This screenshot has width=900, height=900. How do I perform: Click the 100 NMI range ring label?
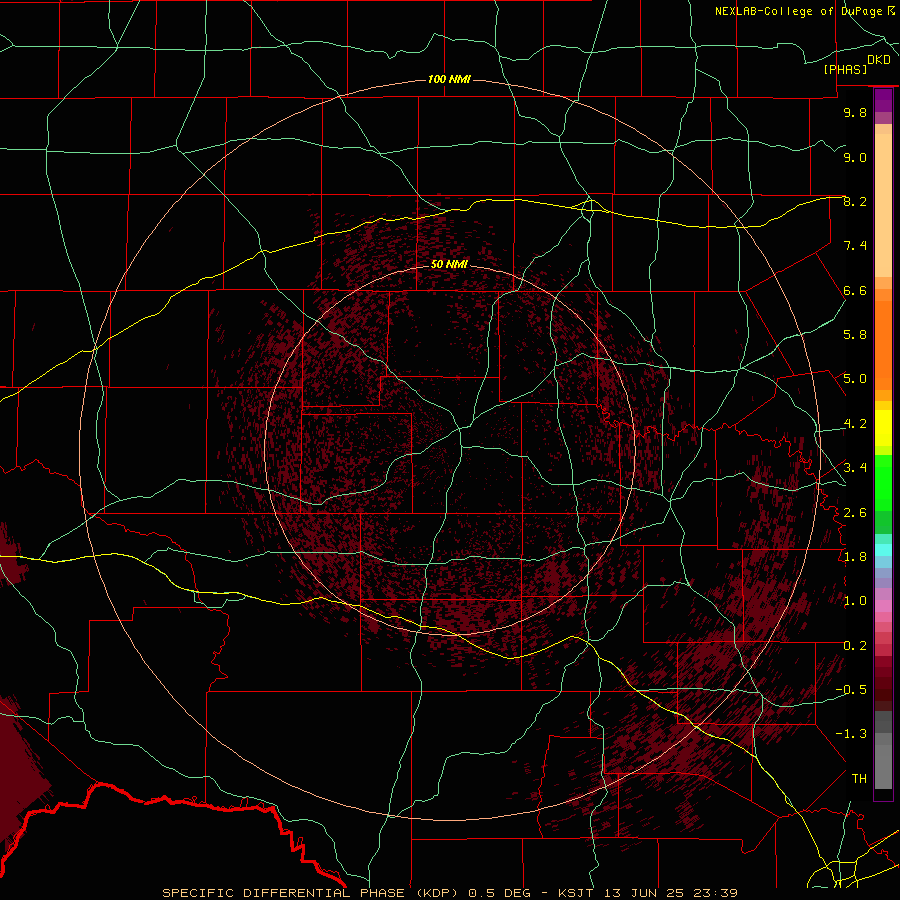tap(449, 79)
